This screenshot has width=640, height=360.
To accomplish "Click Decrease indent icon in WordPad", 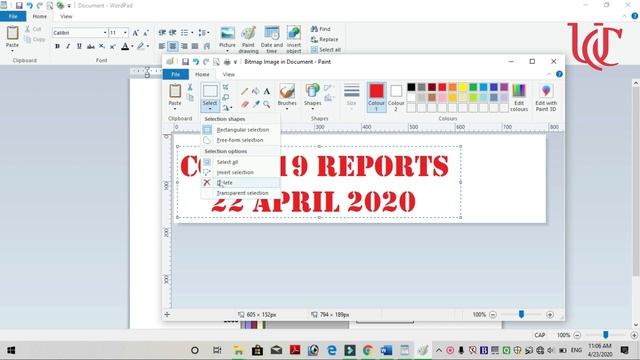I will tap(162, 33).
